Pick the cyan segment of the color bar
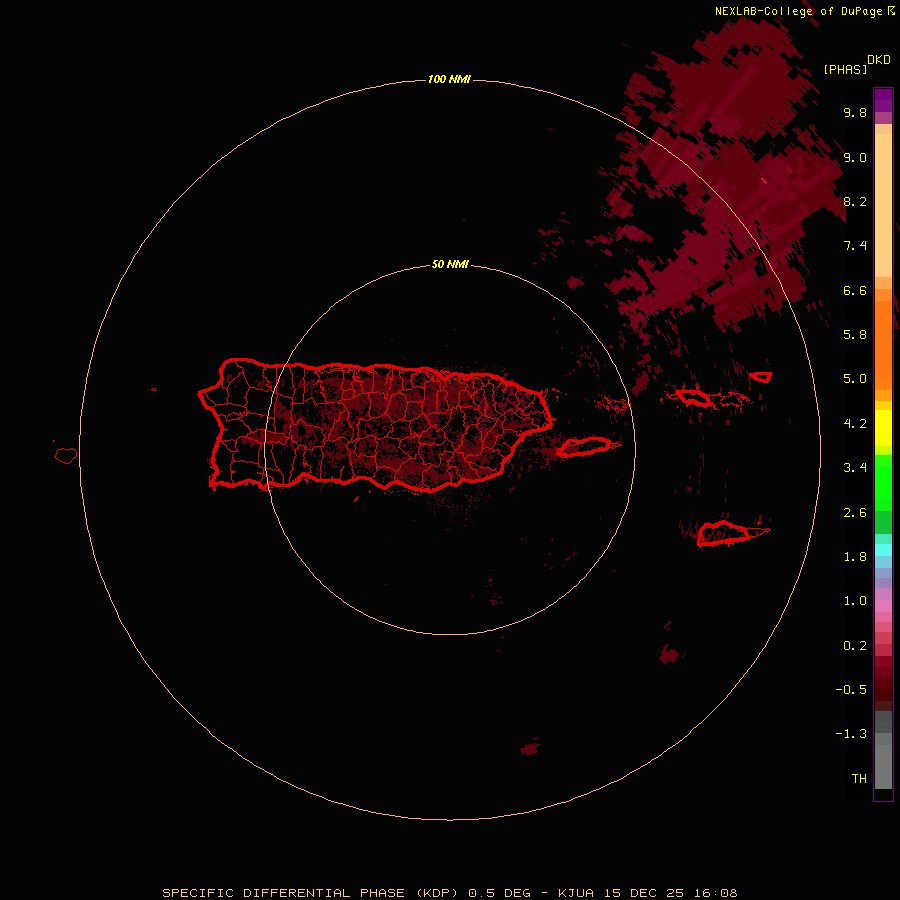Image resolution: width=900 pixels, height=900 pixels. point(883,550)
